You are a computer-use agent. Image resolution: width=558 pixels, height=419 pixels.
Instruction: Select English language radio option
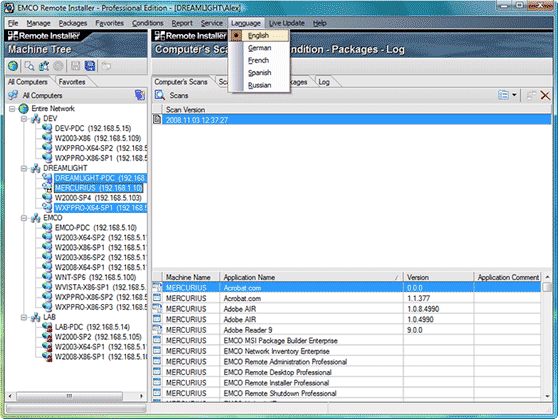(x=259, y=35)
